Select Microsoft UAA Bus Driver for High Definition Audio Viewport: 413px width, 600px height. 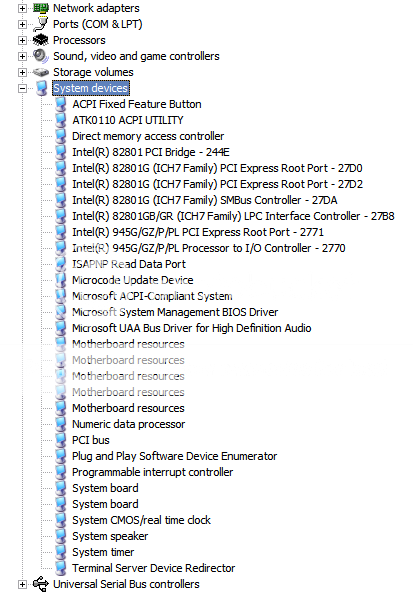(191, 328)
